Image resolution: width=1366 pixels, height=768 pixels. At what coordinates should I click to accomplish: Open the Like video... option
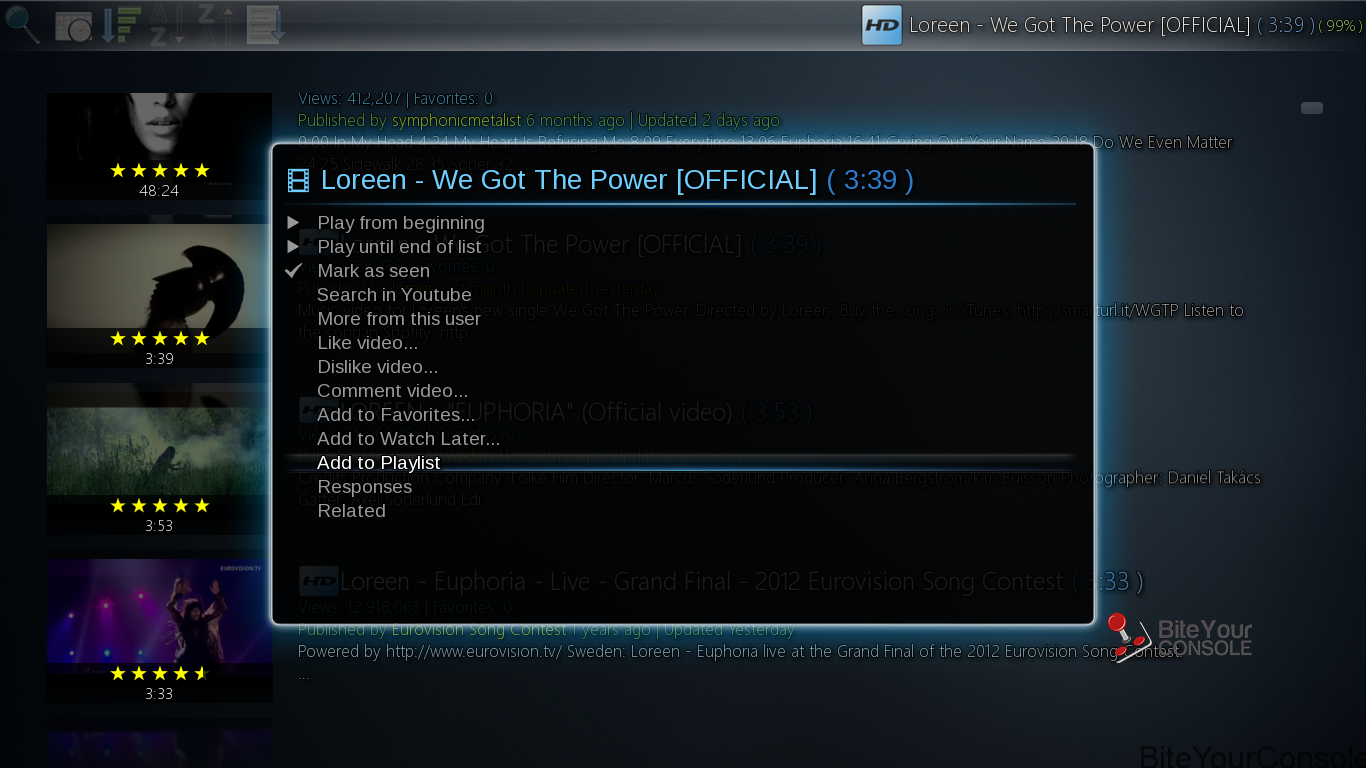click(367, 343)
